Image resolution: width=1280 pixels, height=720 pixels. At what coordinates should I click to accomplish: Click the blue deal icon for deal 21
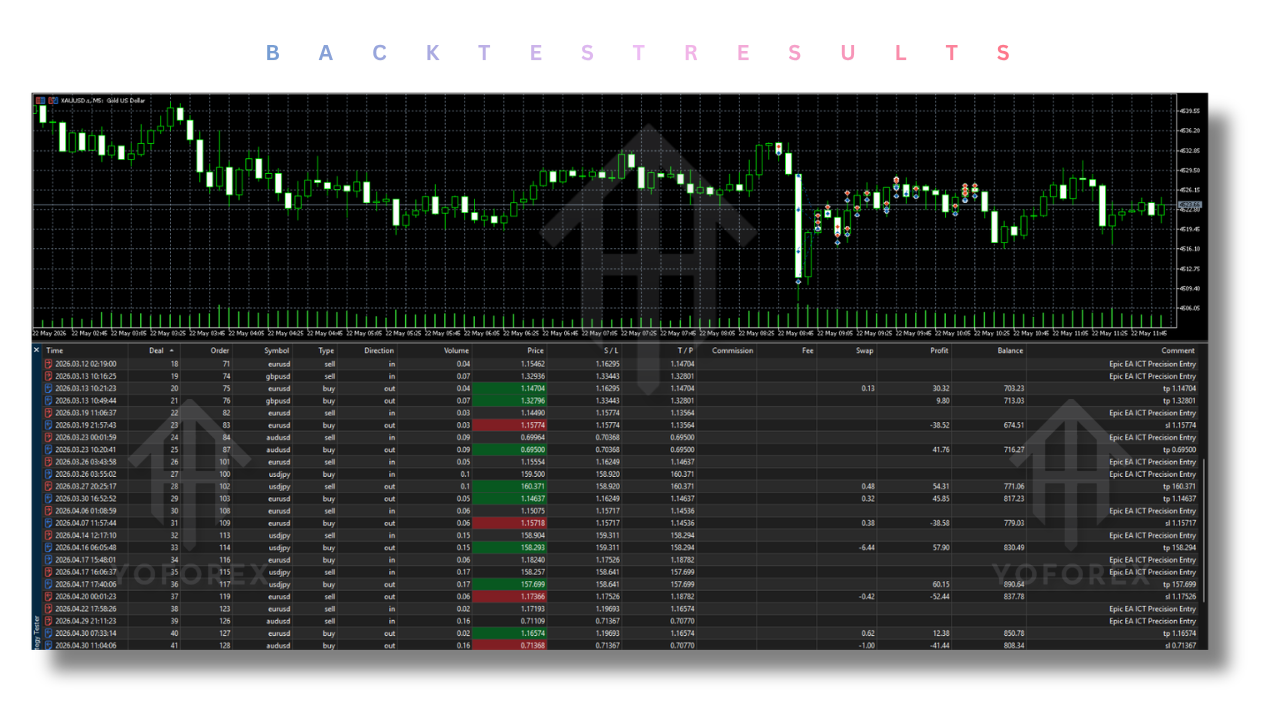49,400
